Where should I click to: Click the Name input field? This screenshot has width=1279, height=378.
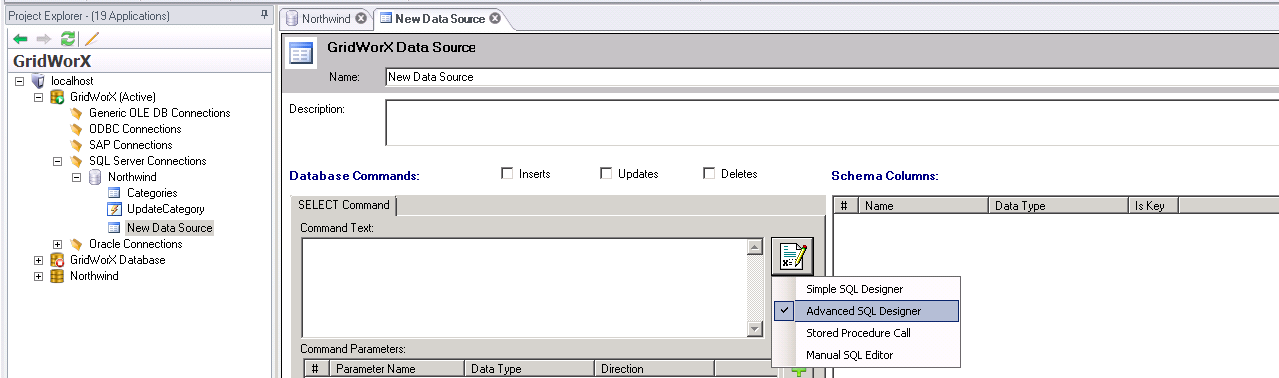coord(831,77)
